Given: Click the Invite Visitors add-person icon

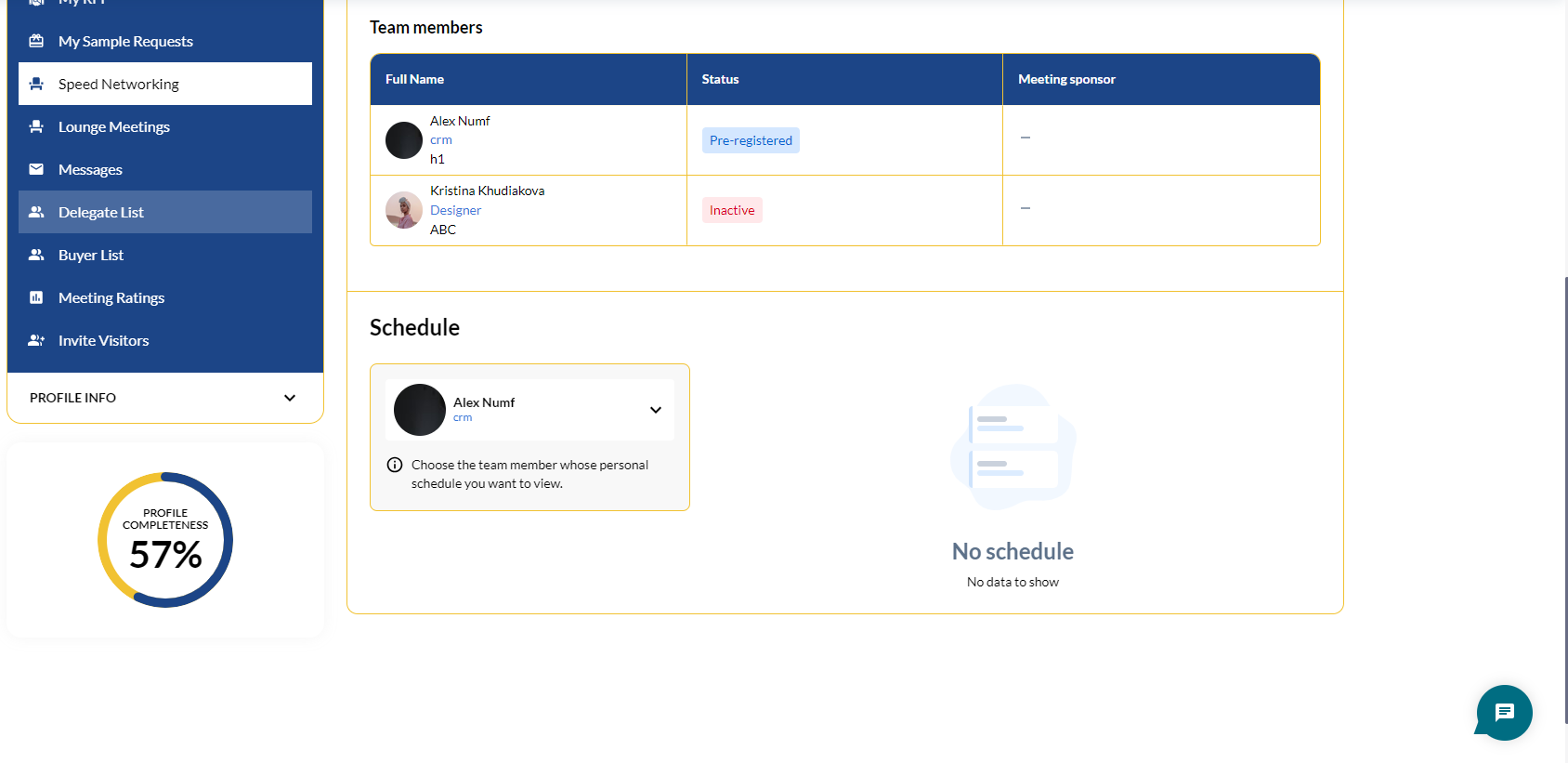Looking at the screenshot, I should (36, 340).
